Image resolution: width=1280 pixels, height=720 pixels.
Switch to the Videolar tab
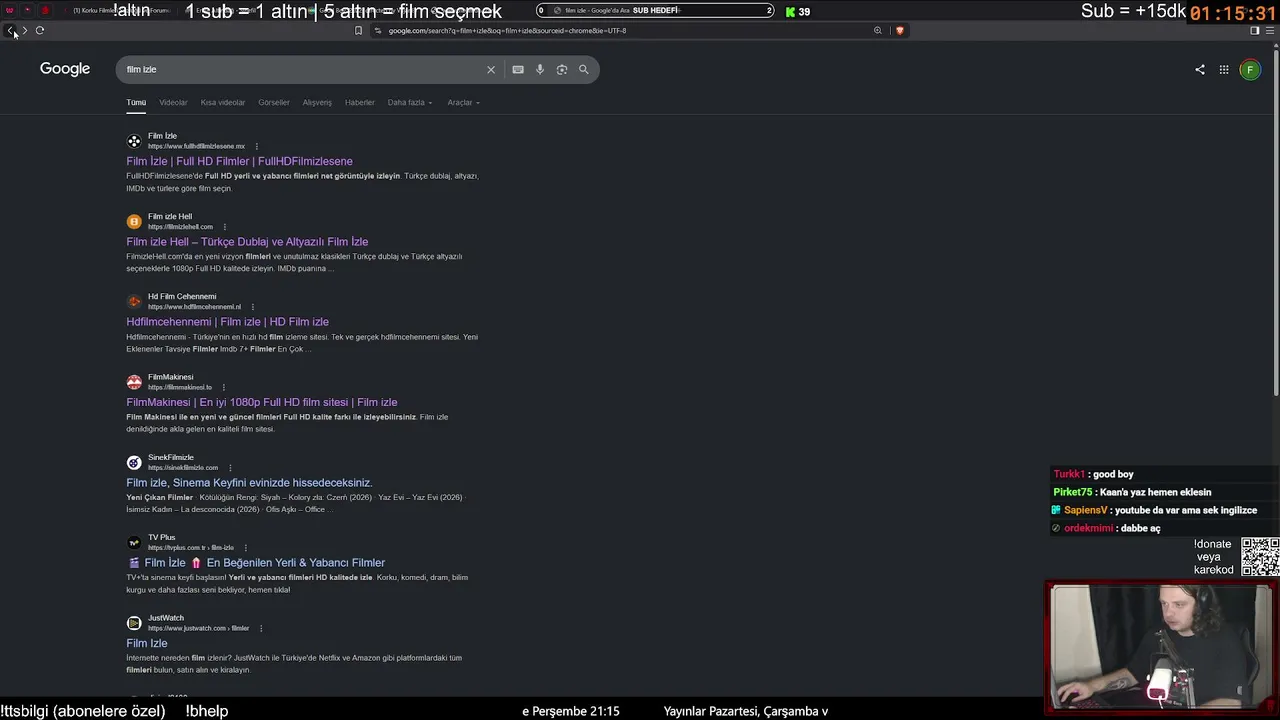click(x=173, y=102)
